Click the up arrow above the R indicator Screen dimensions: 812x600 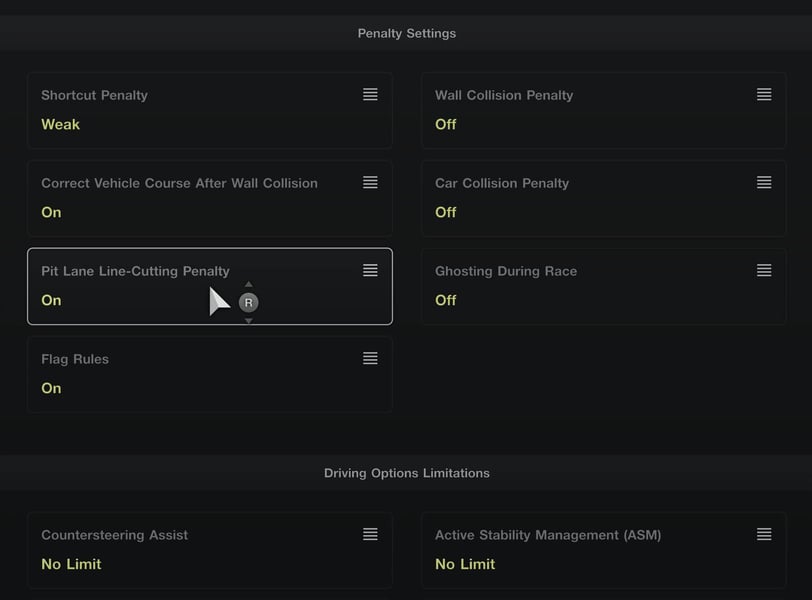click(249, 284)
